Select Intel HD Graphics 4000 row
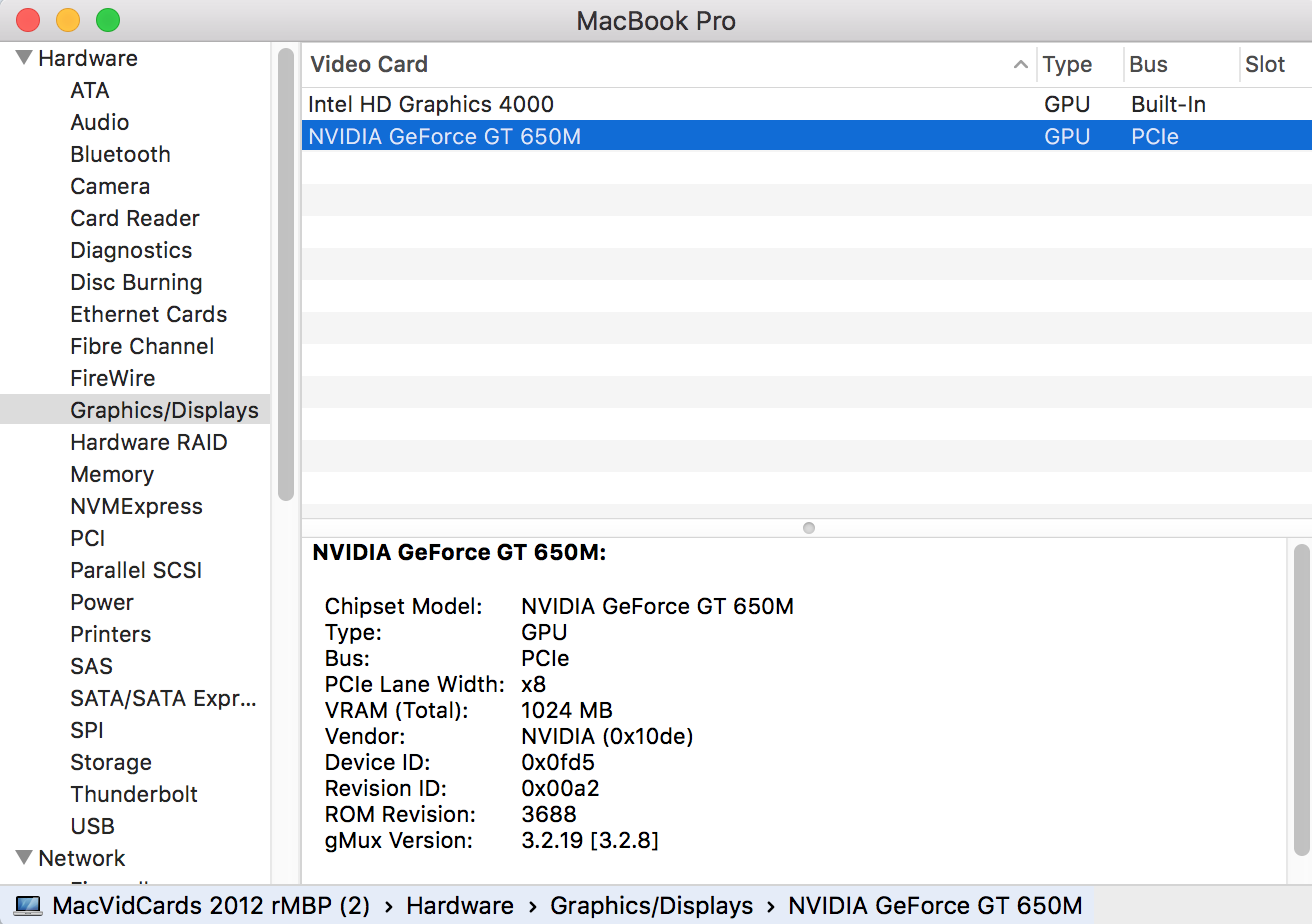The height and width of the screenshot is (924, 1312). 806,104
